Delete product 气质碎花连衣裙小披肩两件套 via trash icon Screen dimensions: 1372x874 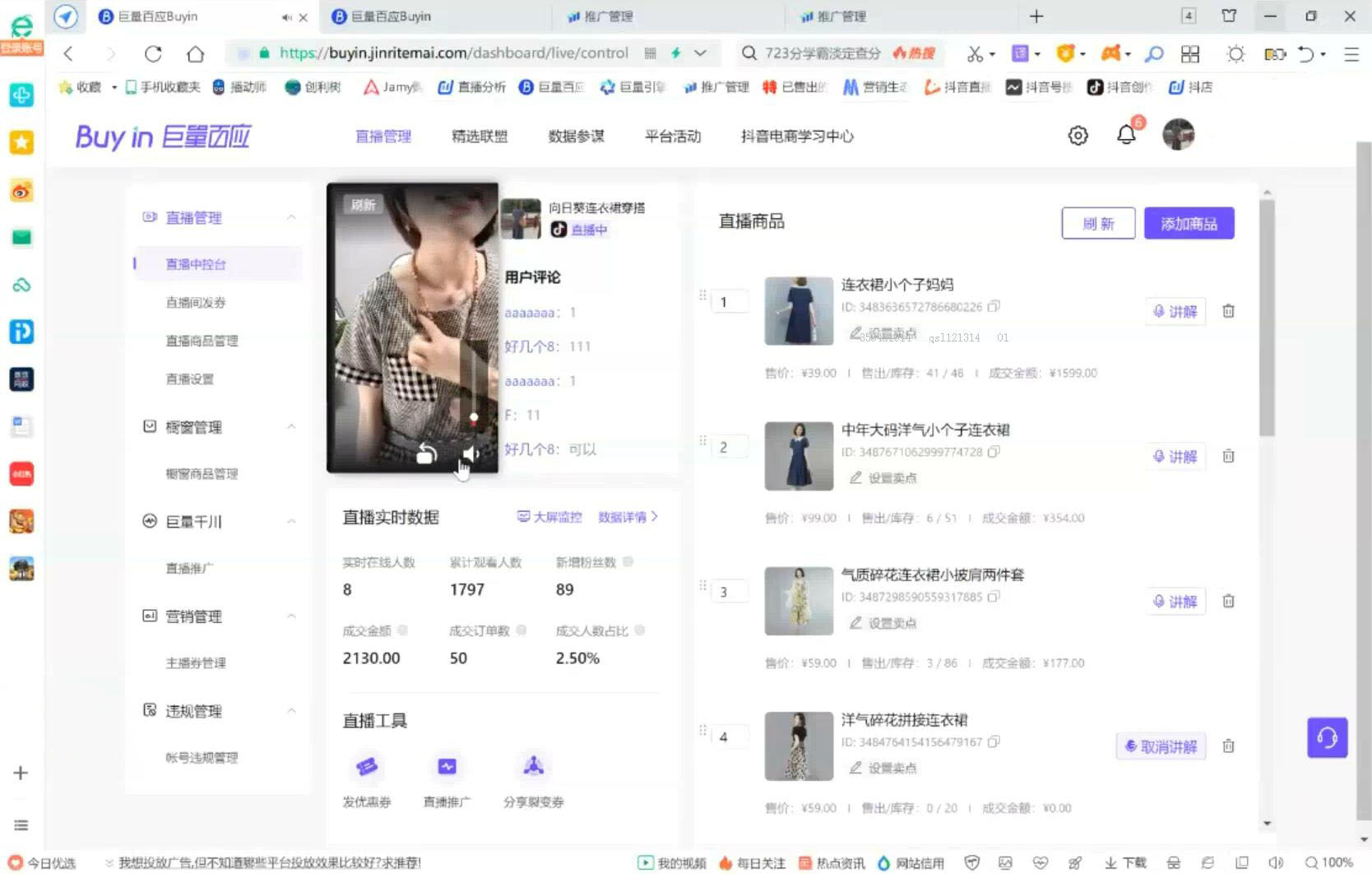tap(1228, 601)
